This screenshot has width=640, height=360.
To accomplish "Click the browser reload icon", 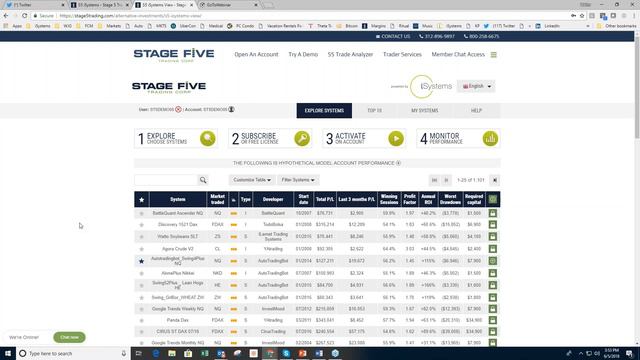I will pyautogui.click(x=24, y=16).
